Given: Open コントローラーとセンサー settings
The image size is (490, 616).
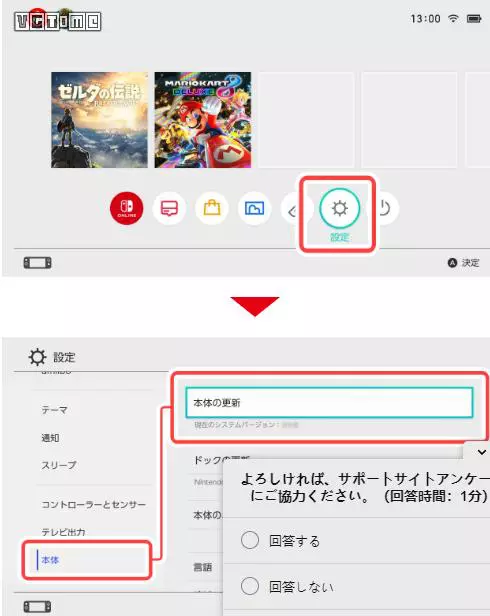Looking at the screenshot, I should pos(94,504).
